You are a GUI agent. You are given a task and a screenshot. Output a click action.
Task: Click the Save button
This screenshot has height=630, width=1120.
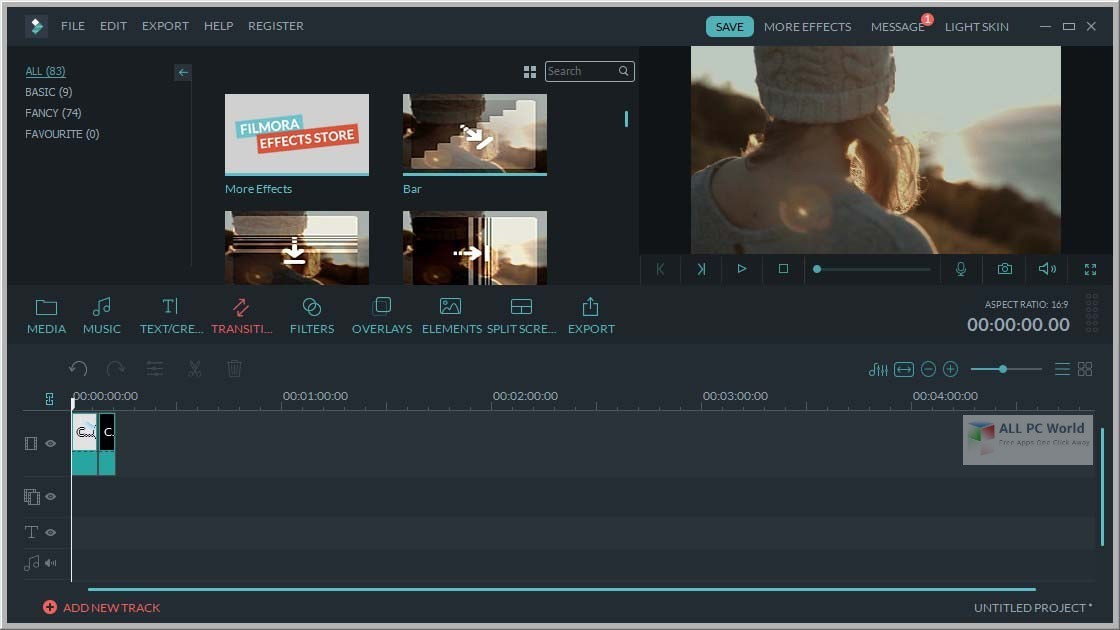click(x=729, y=26)
